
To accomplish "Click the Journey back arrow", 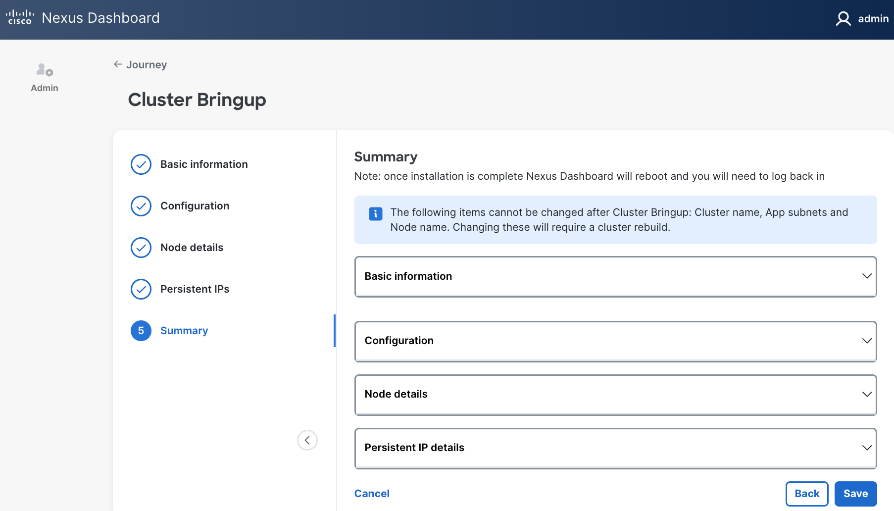I will 118,65.
